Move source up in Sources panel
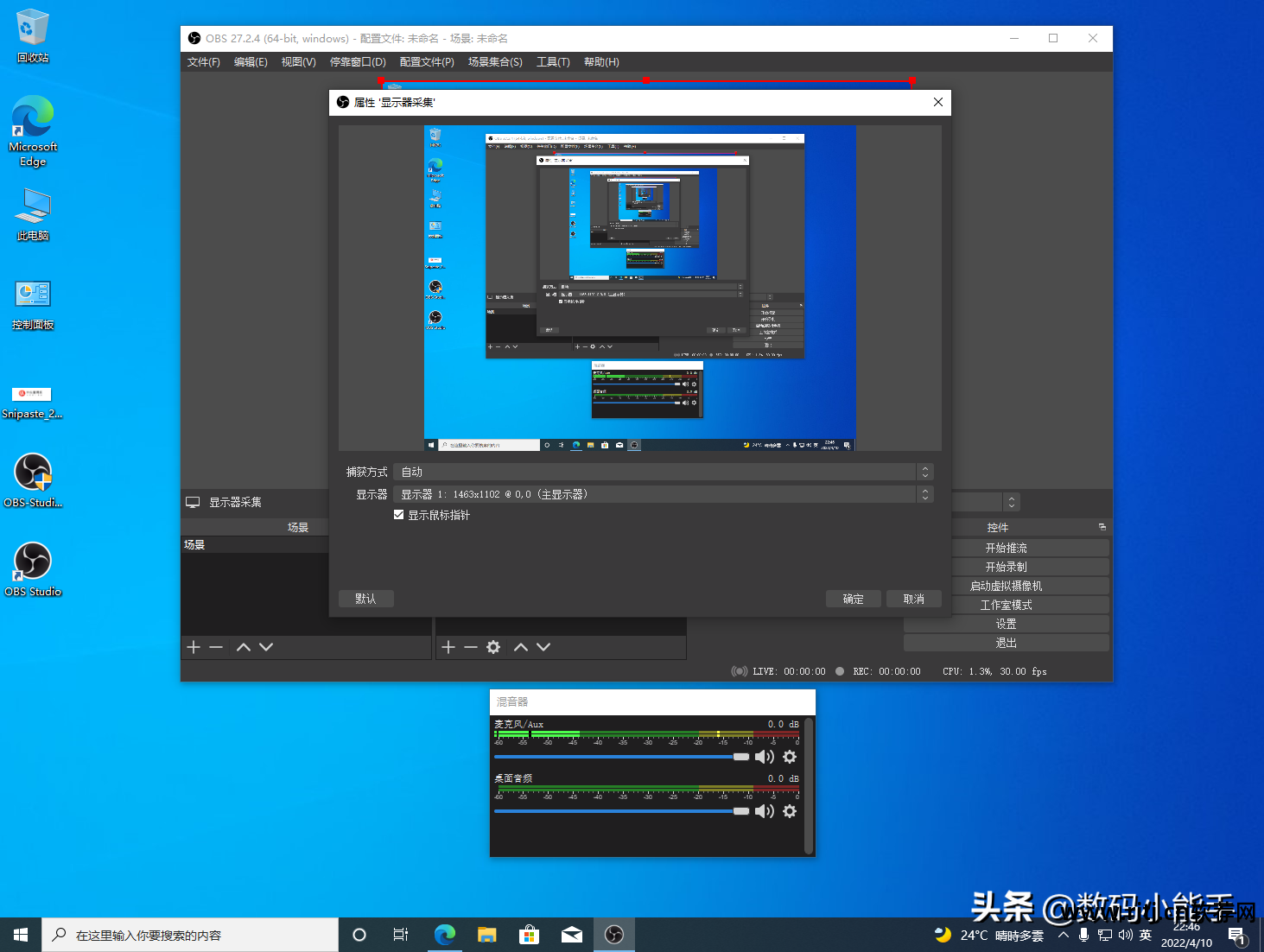The height and width of the screenshot is (952, 1264). pos(521,647)
